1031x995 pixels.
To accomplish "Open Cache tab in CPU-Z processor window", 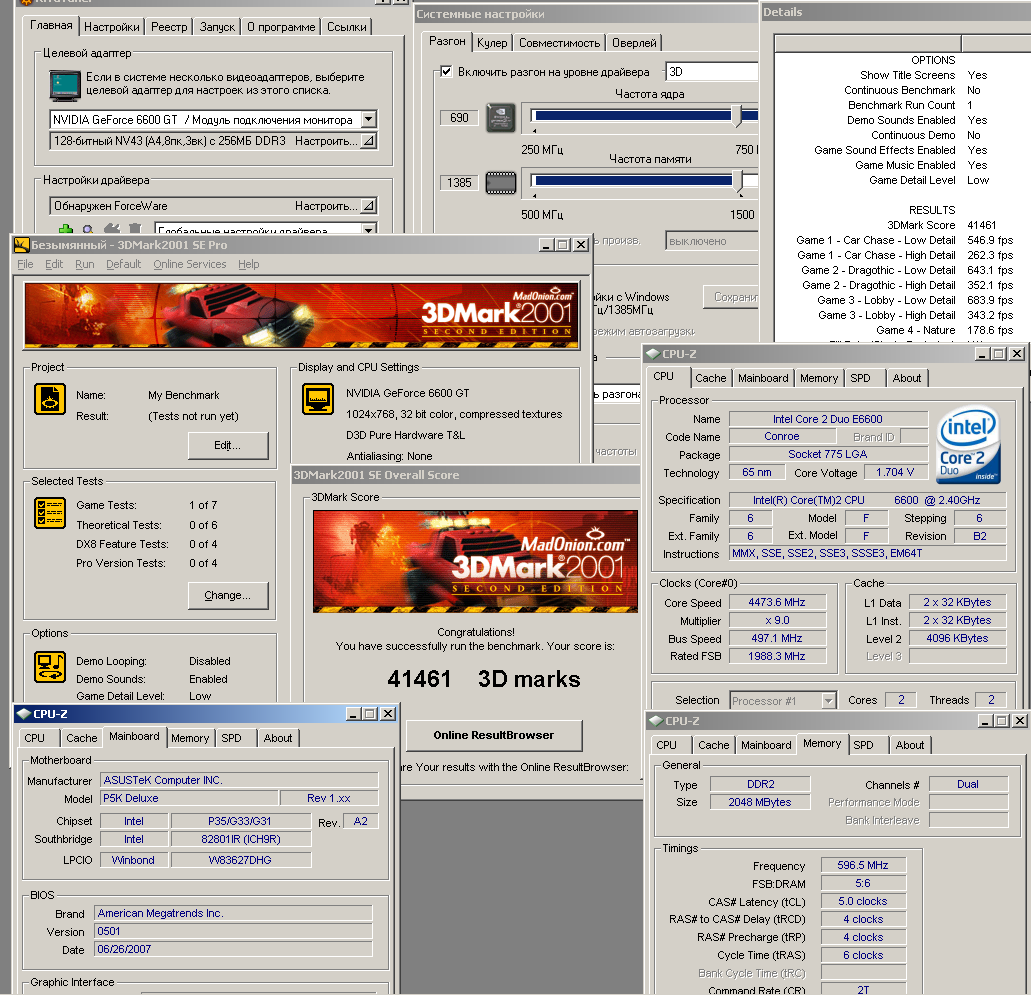I will [x=711, y=378].
